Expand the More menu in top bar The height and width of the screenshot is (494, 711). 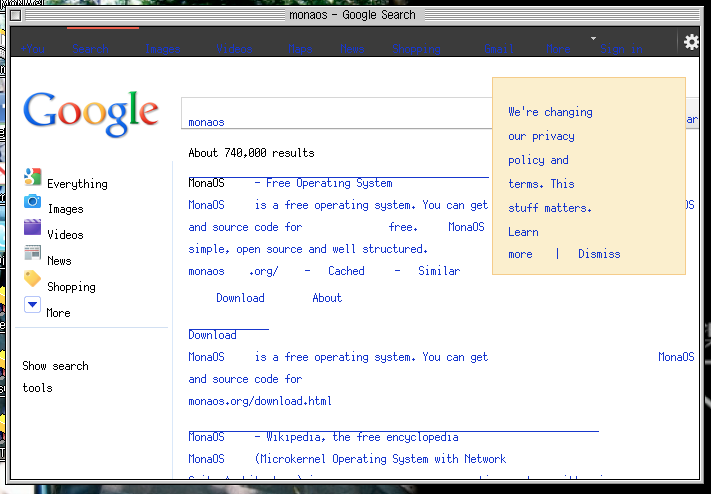click(x=558, y=49)
